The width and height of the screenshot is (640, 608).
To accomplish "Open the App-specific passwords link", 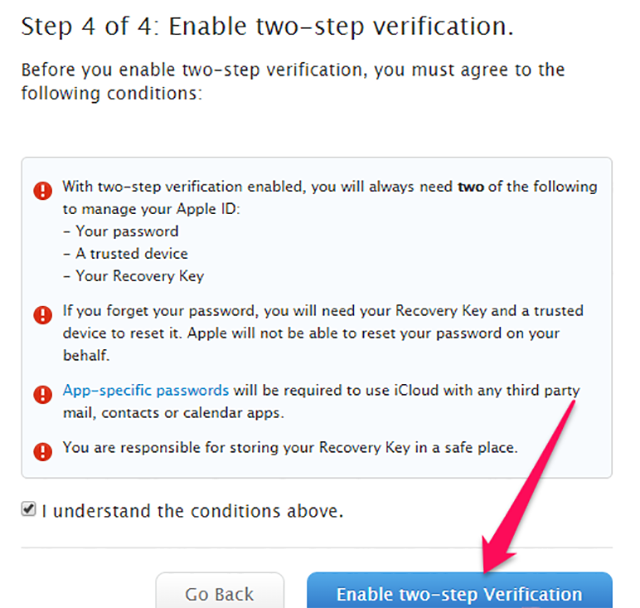I will pyautogui.click(x=146, y=391).
